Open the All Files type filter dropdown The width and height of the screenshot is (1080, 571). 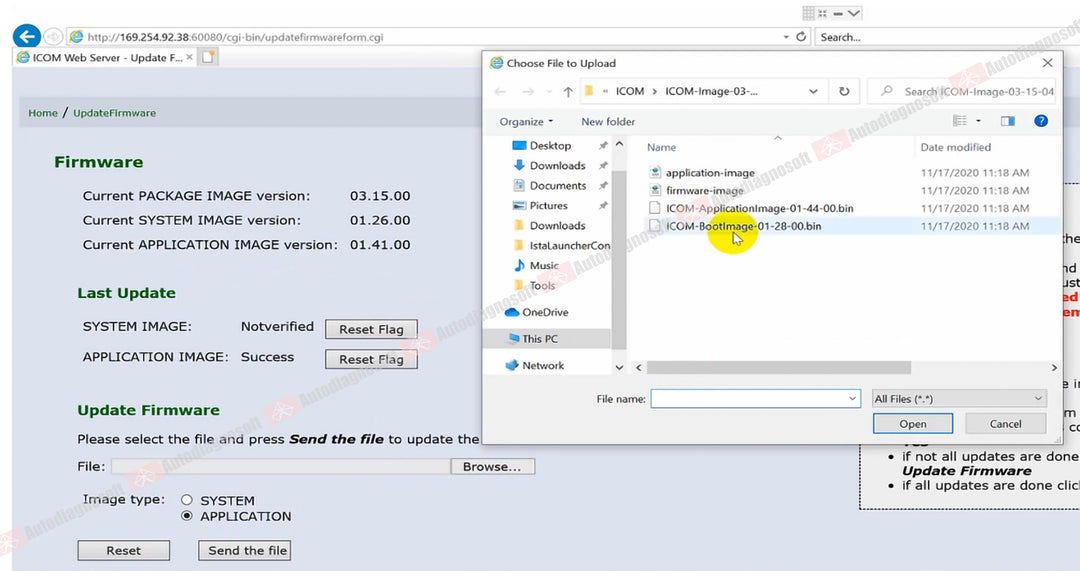[x=959, y=399]
